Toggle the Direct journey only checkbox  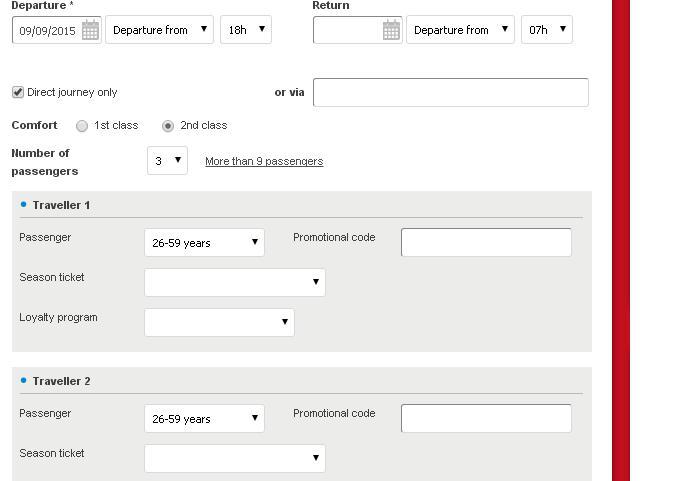coord(18,92)
